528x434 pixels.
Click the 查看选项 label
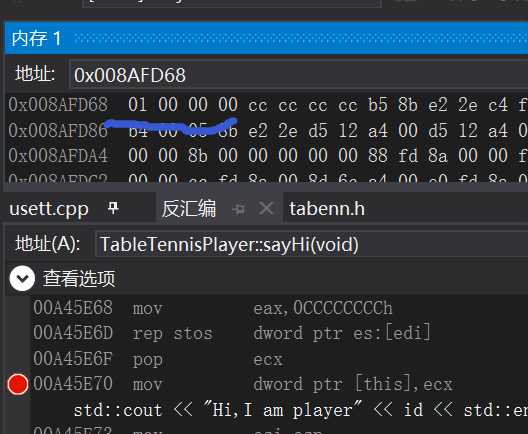[79, 278]
